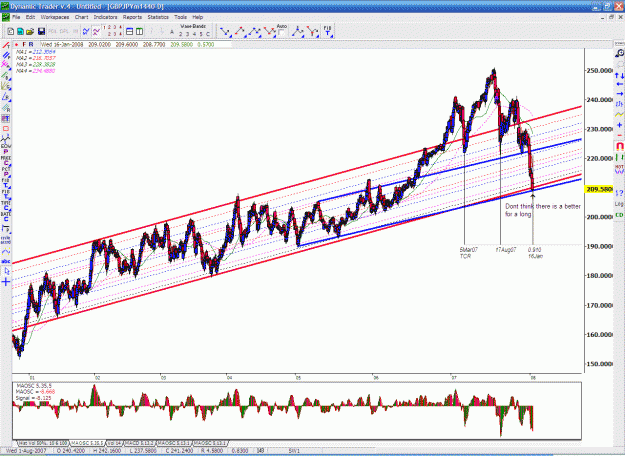Click the magnifier zoom icon at right
The image size is (625, 456).
click(619, 53)
